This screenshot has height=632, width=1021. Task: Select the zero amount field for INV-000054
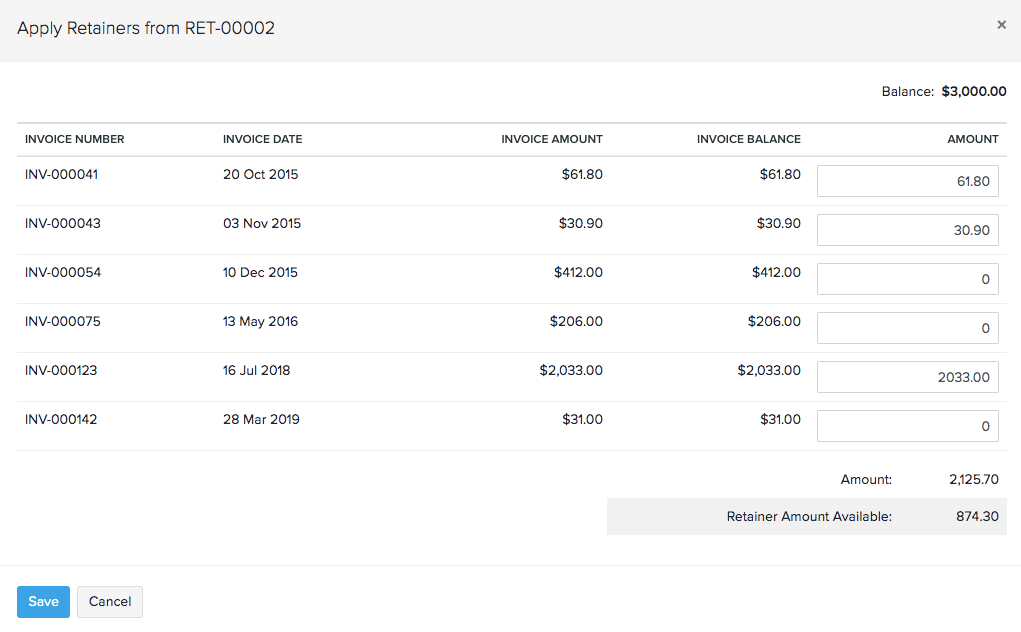pyautogui.click(x=907, y=278)
